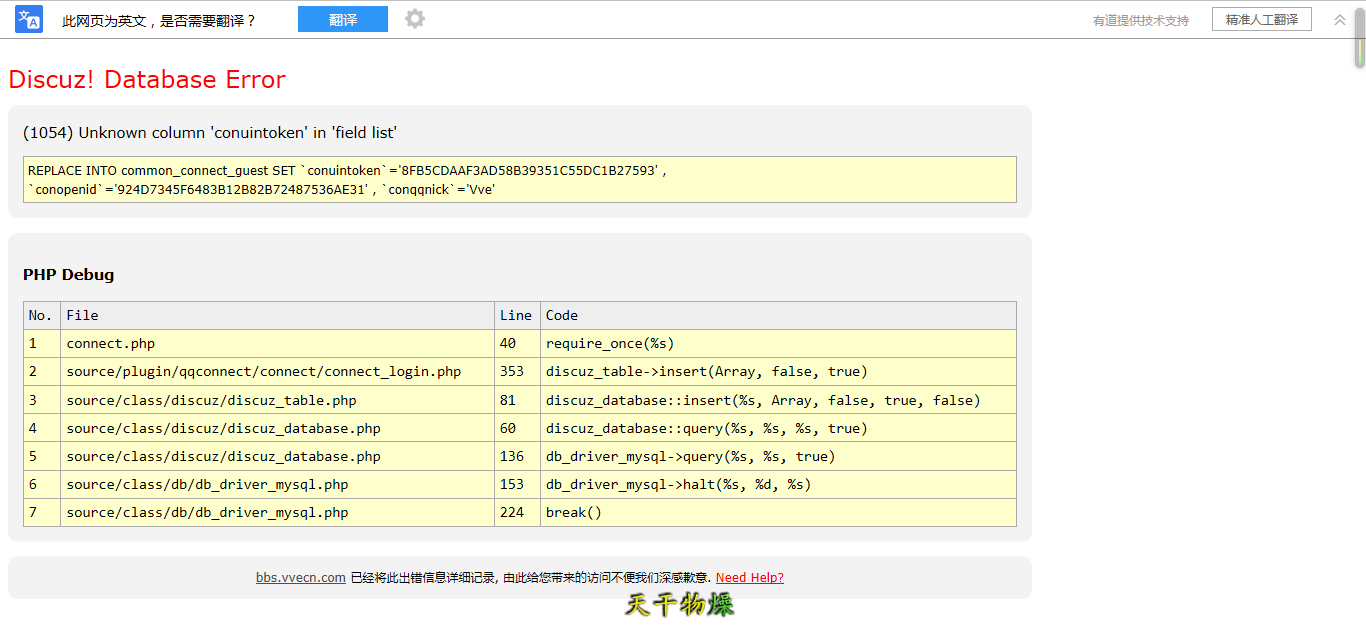Click the REPLACE INTO SQL query box

pyautogui.click(x=519, y=179)
